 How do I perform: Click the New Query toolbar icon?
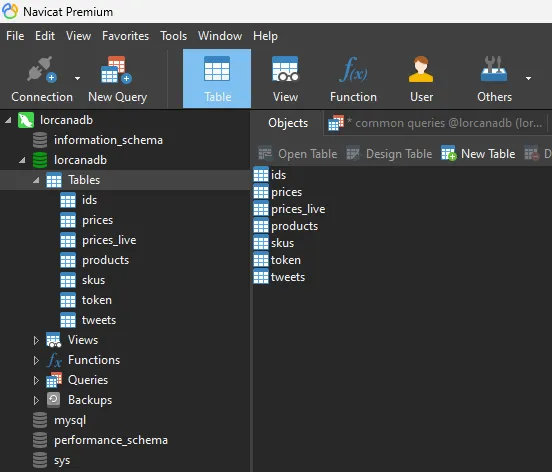coord(117,69)
